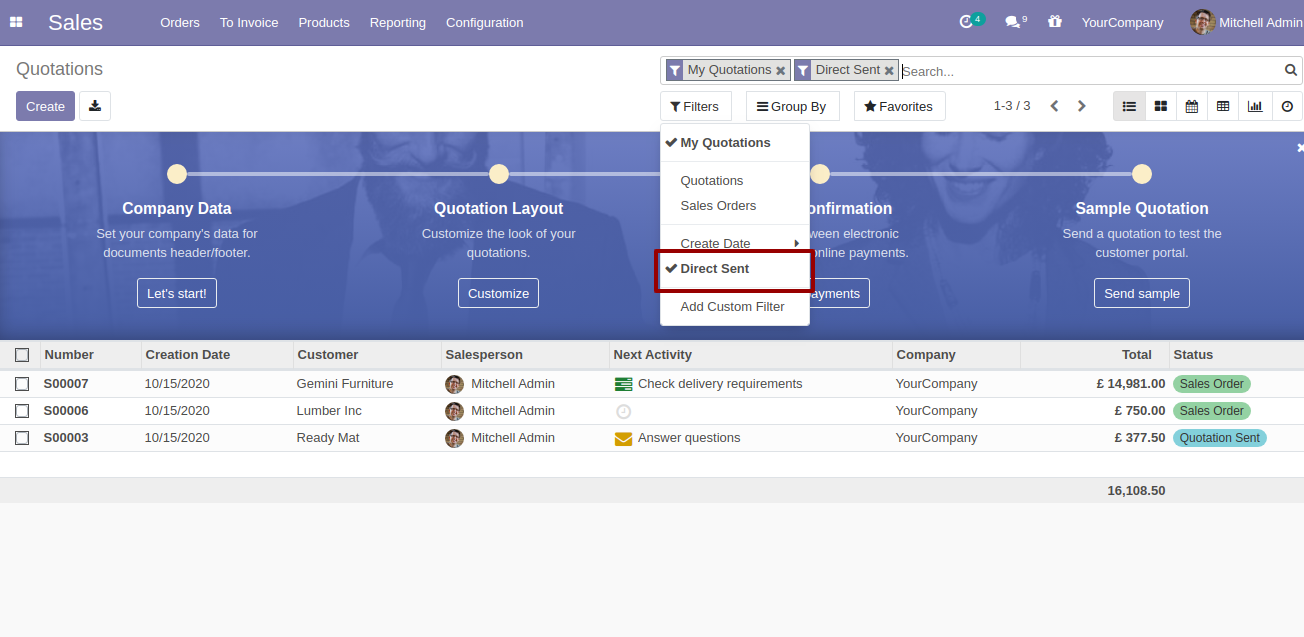Click the Sample Quotation step circle

1142,174
